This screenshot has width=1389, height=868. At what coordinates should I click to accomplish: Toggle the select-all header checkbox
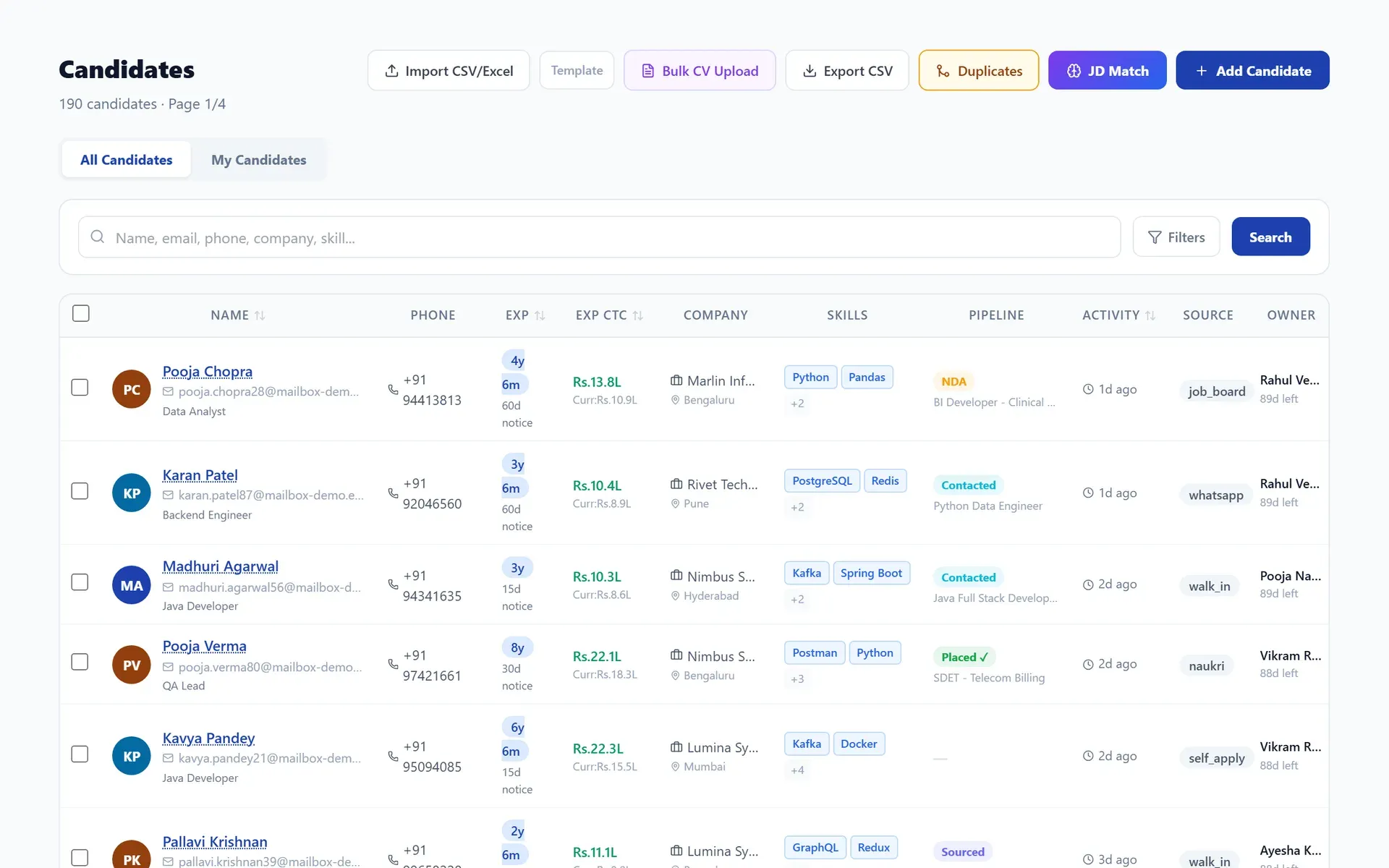click(81, 313)
